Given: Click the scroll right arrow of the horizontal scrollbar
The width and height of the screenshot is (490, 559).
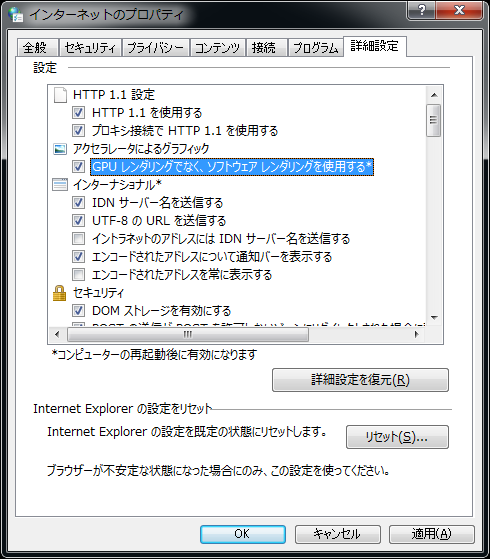Looking at the screenshot, I should (x=416, y=334).
